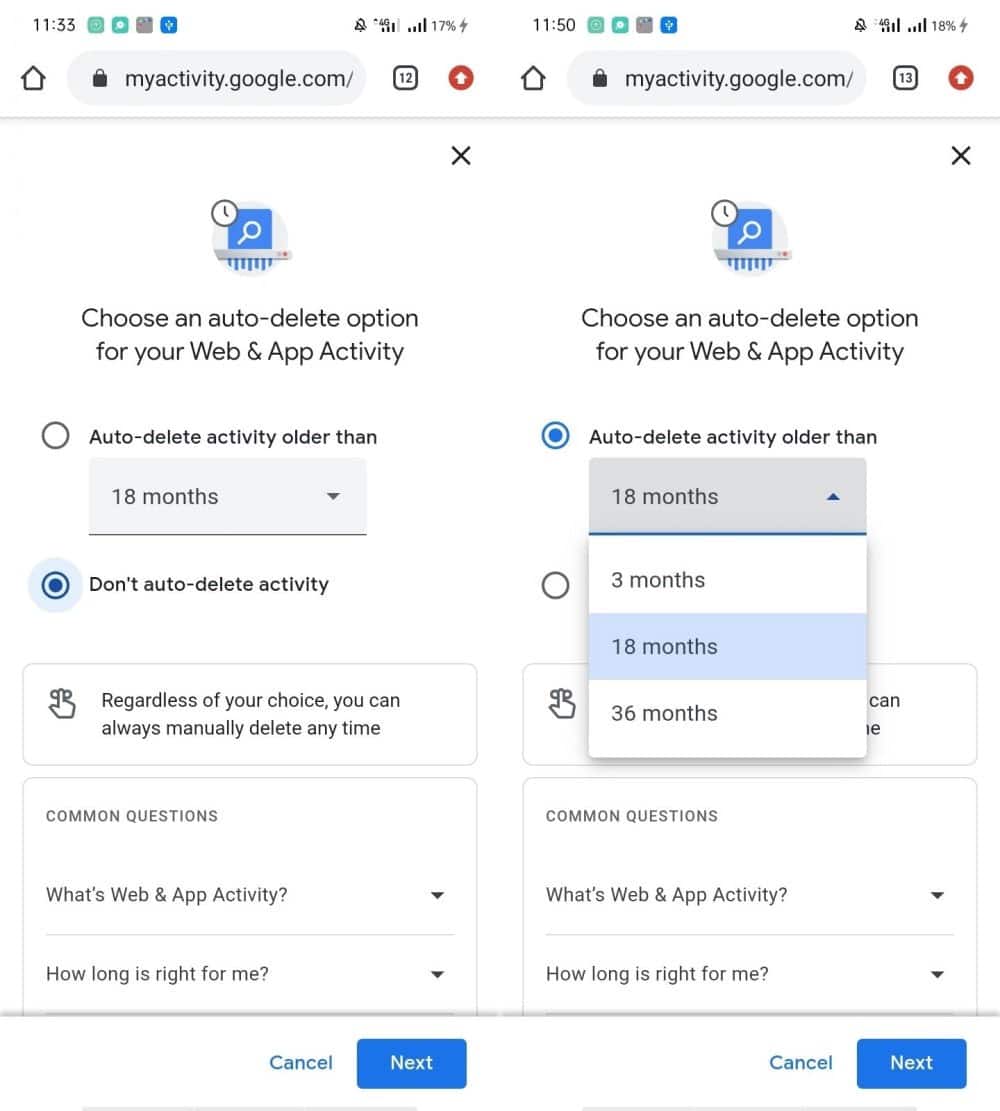Open the collapsed "18 months" dropdown
This screenshot has width=1000, height=1111.
[227, 497]
